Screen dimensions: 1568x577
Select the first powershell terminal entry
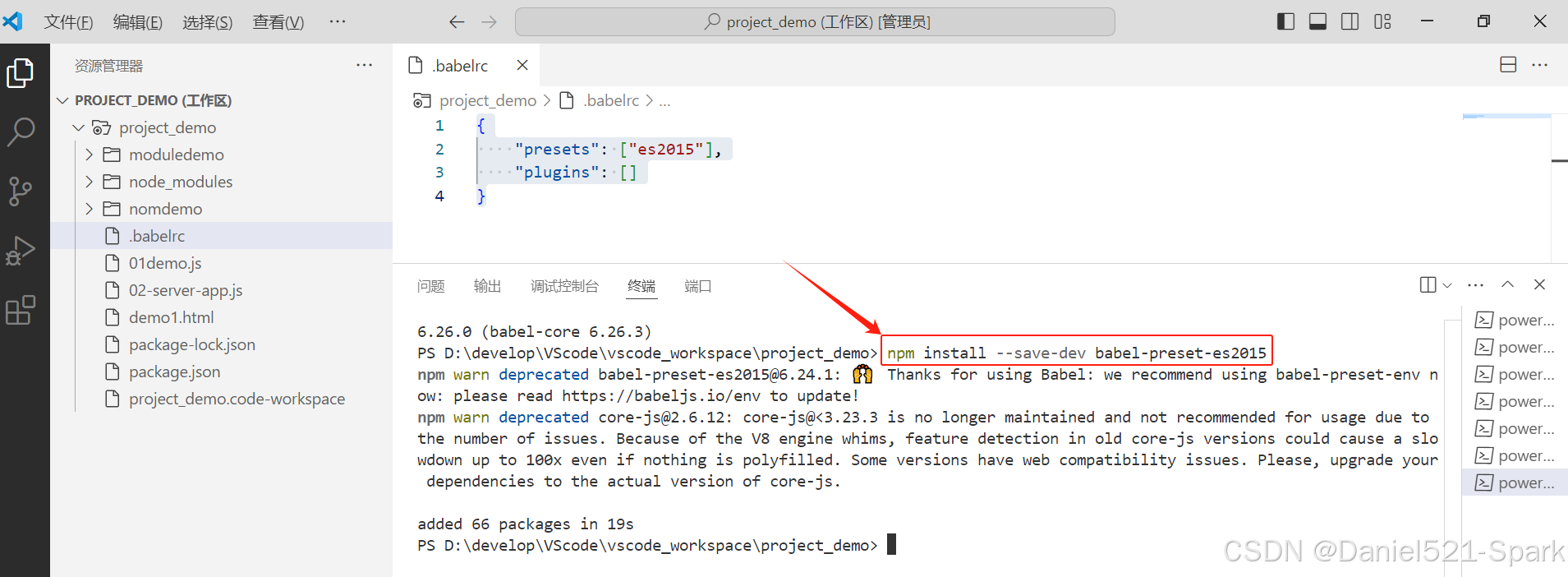[x=1515, y=320]
